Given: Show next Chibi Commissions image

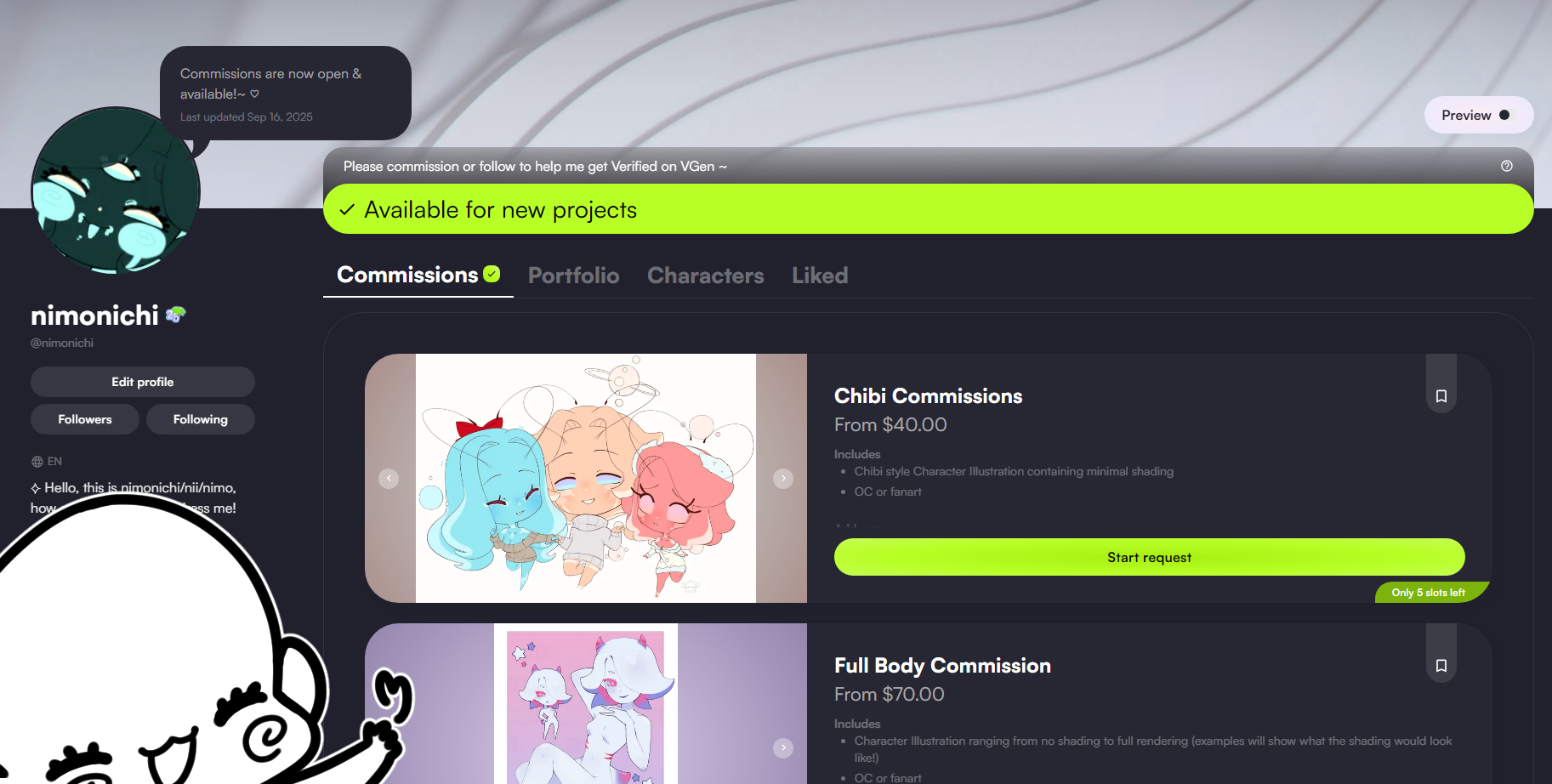Looking at the screenshot, I should 783,479.
